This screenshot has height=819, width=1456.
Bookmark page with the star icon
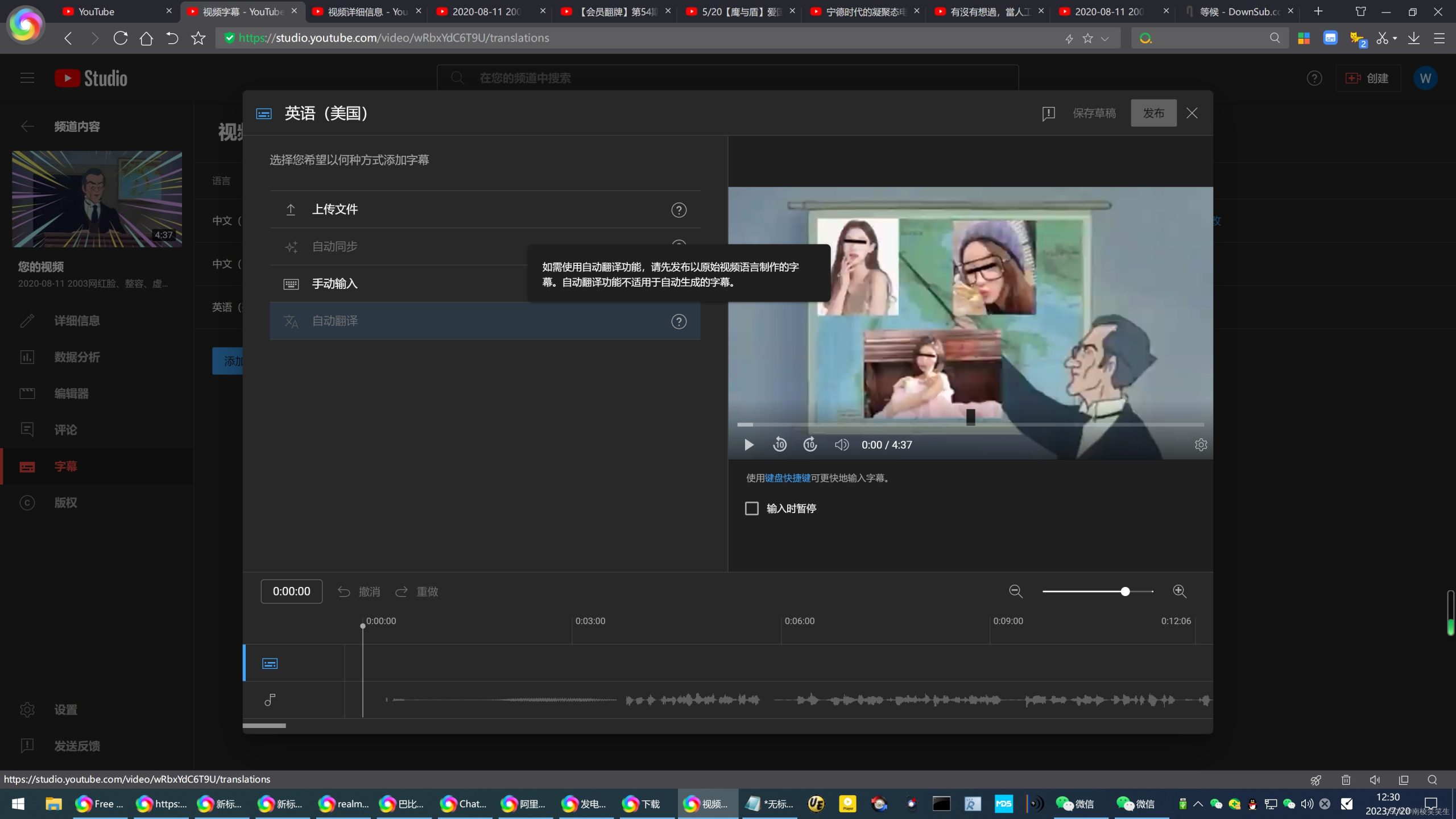point(198,38)
